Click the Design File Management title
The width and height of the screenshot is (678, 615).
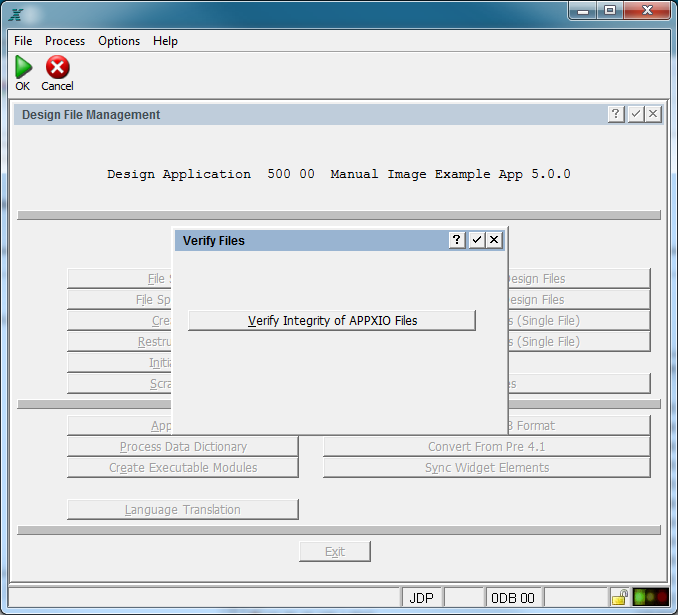pos(91,115)
